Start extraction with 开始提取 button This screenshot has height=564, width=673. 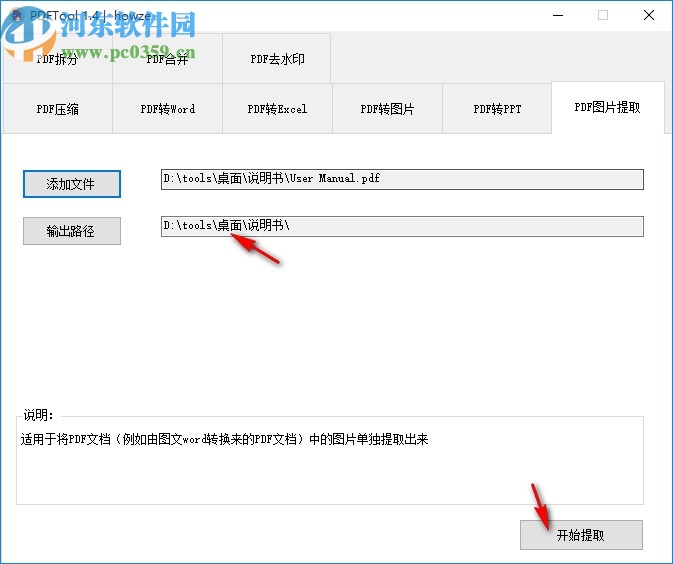pyautogui.click(x=581, y=535)
